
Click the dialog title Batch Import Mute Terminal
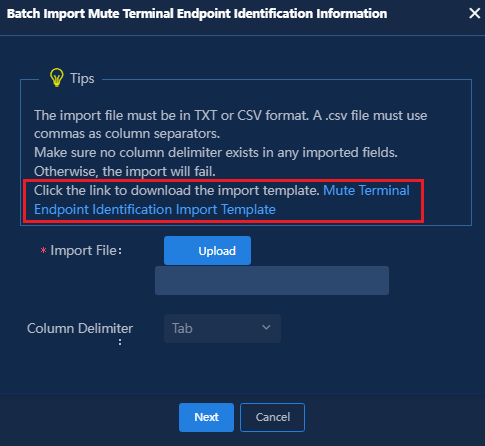pos(197,14)
